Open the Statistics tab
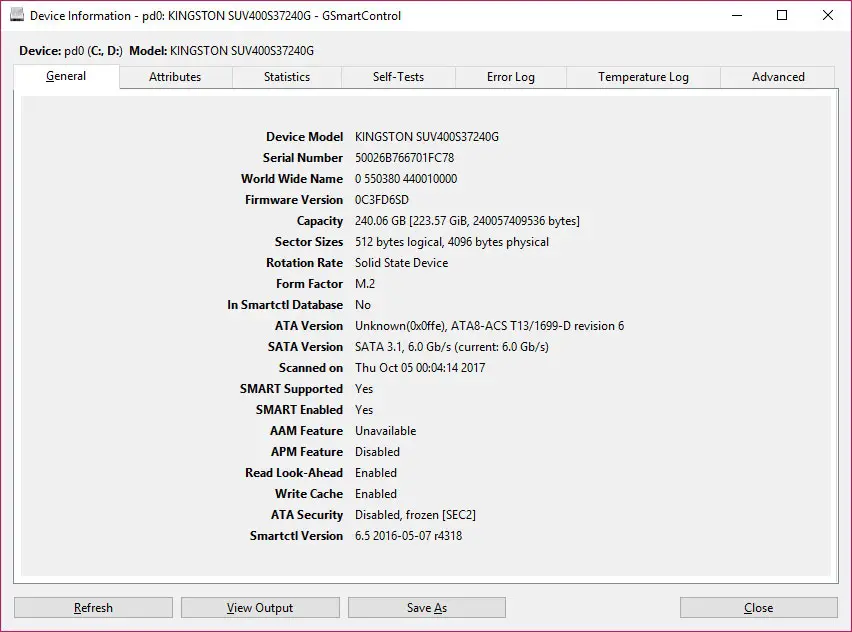The image size is (852, 632). coord(287,77)
